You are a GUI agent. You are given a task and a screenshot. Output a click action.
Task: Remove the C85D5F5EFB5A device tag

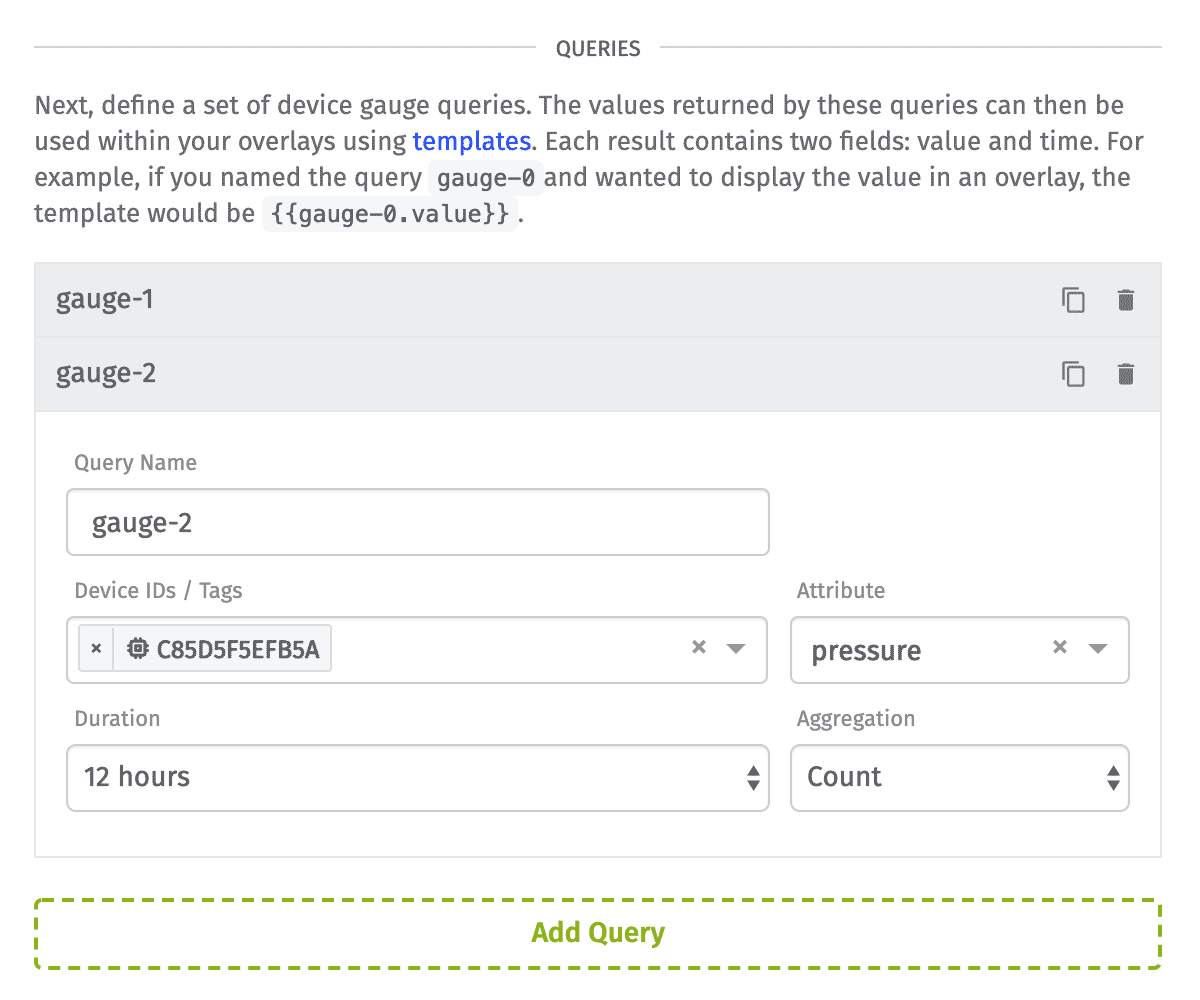click(x=96, y=649)
